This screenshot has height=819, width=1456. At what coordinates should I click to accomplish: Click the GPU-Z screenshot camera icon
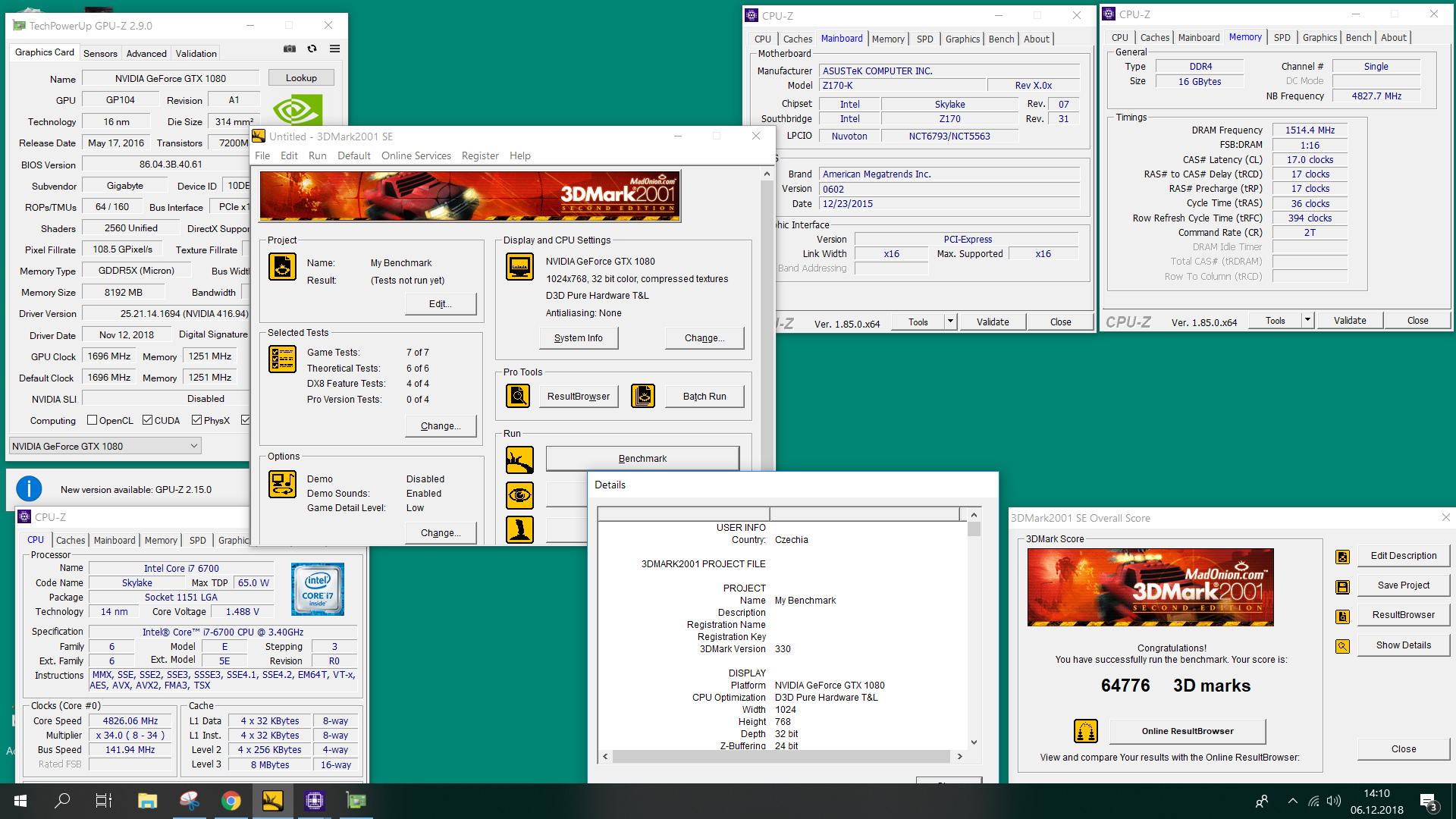click(290, 49)
